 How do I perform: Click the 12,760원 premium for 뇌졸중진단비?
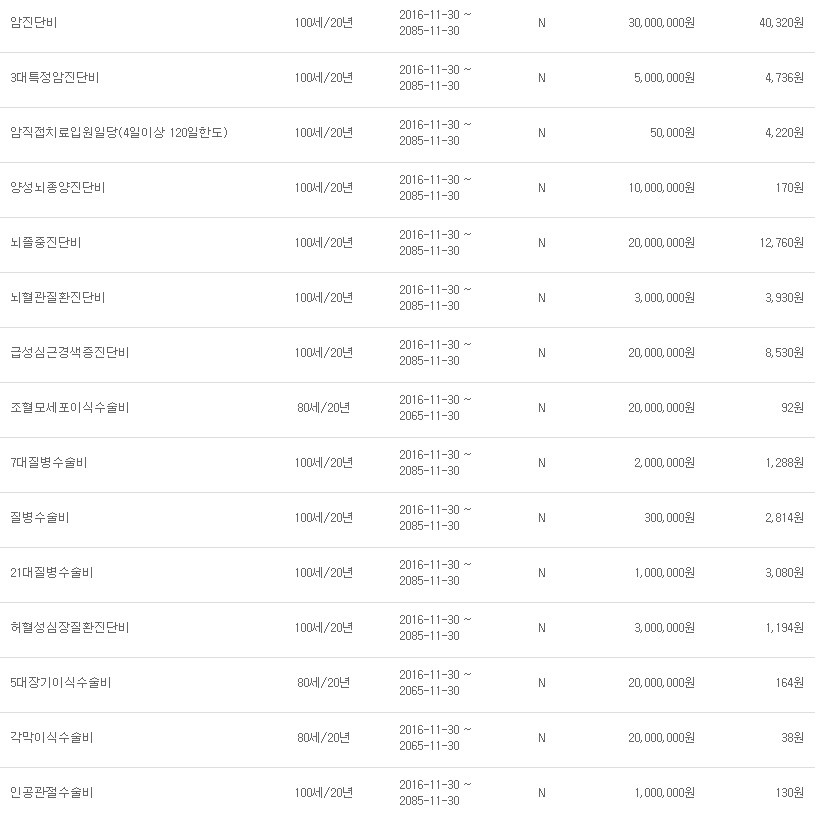coord(781,243)
